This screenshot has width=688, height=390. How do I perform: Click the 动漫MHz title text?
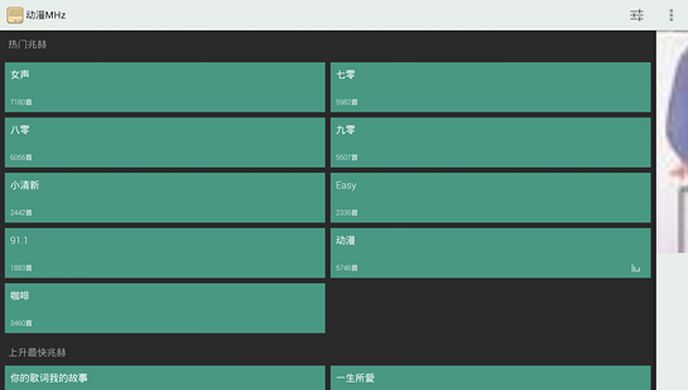(46, 15)
